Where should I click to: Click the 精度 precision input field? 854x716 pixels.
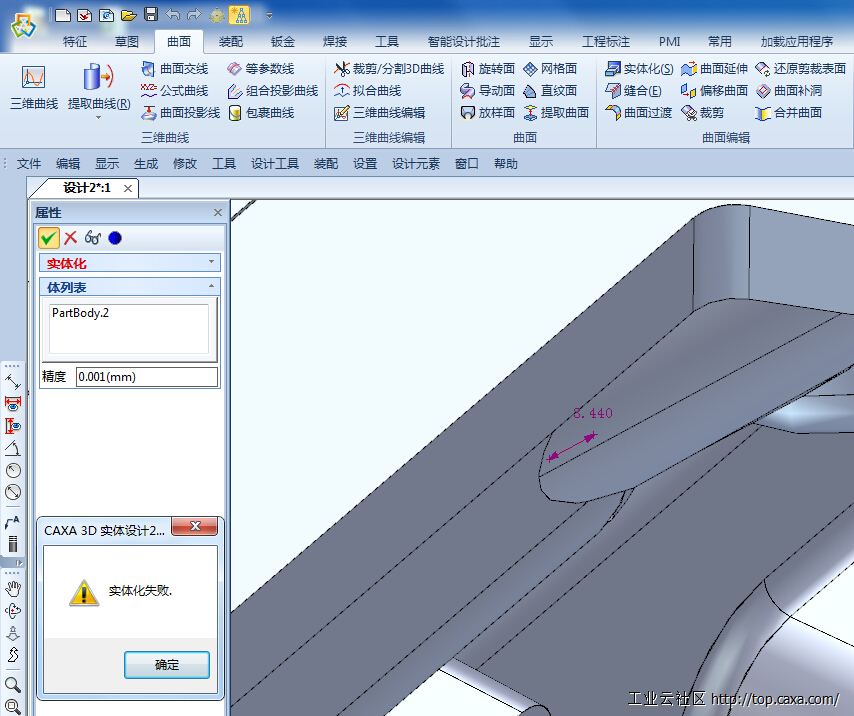tap(146, 377)
